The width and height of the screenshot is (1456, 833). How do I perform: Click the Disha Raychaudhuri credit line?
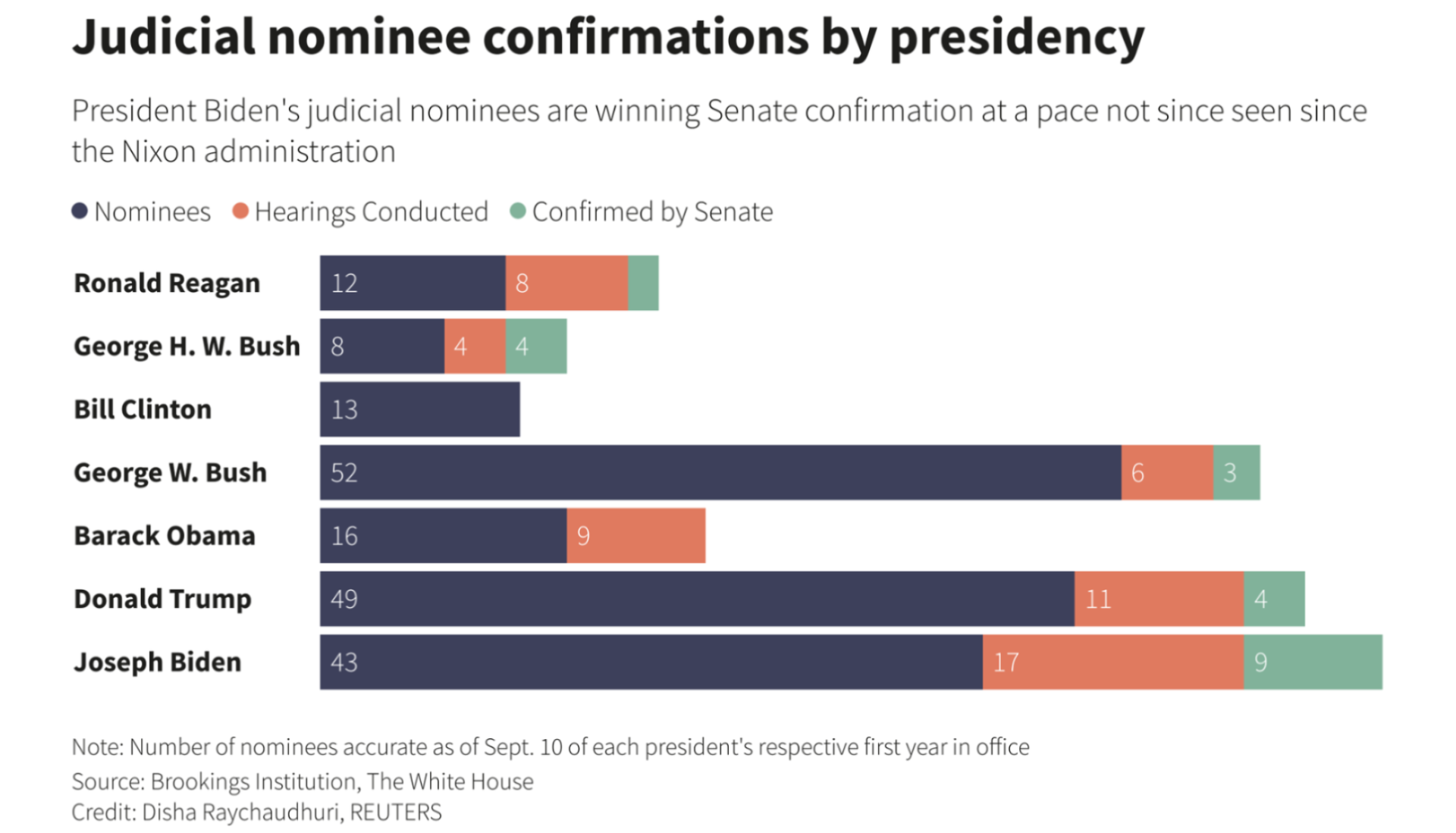click(x=256, y=812)
